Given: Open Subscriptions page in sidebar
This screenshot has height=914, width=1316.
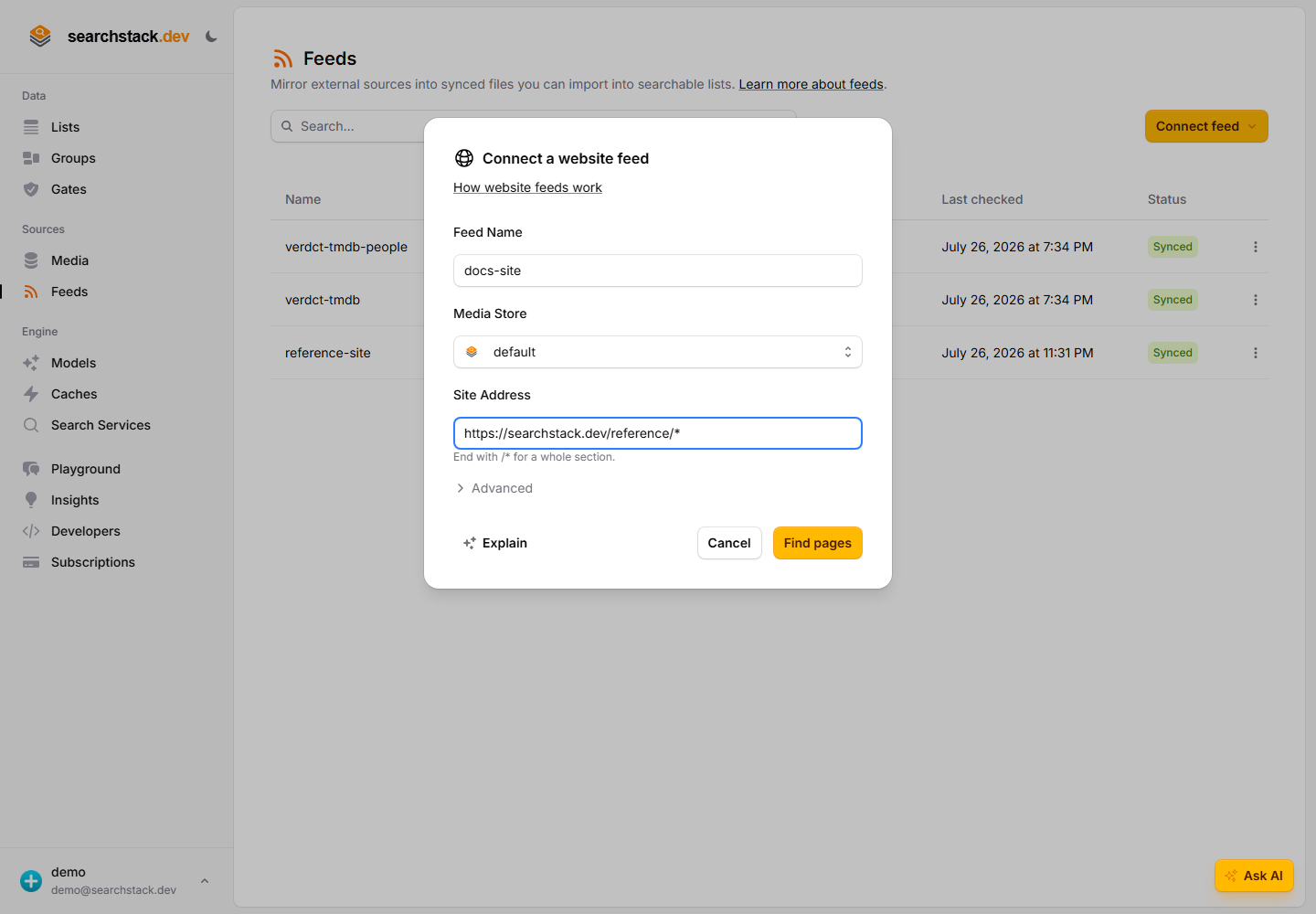Looking at the screenshot, I should [93, 562].
